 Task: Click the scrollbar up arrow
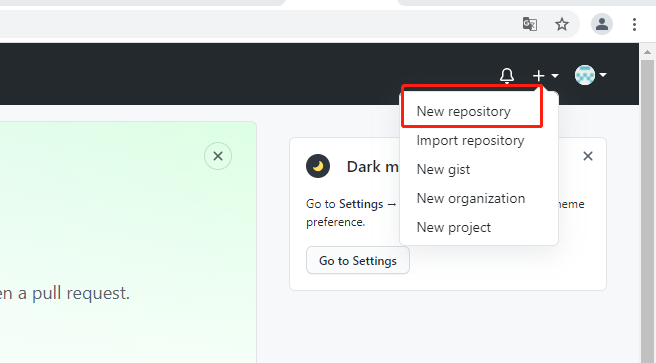(x=647, y=52)
